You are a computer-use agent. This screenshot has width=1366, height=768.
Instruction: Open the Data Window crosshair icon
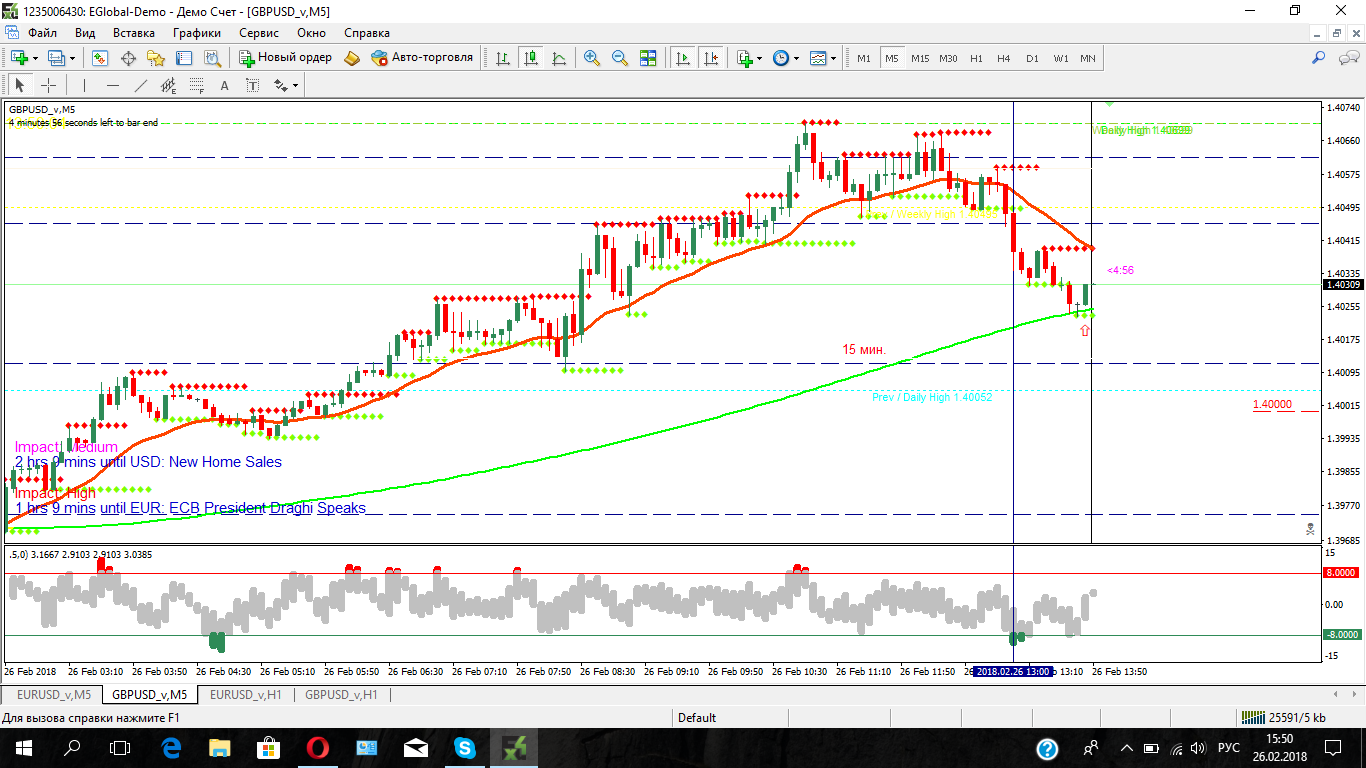[x=128, y=58]
